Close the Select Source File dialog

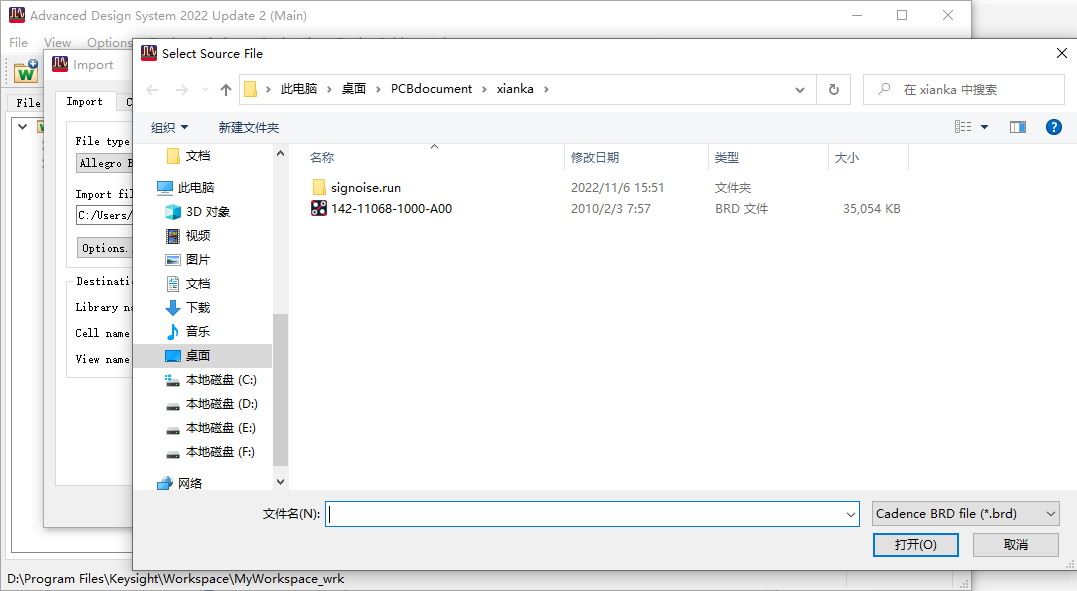(1061, 54)
